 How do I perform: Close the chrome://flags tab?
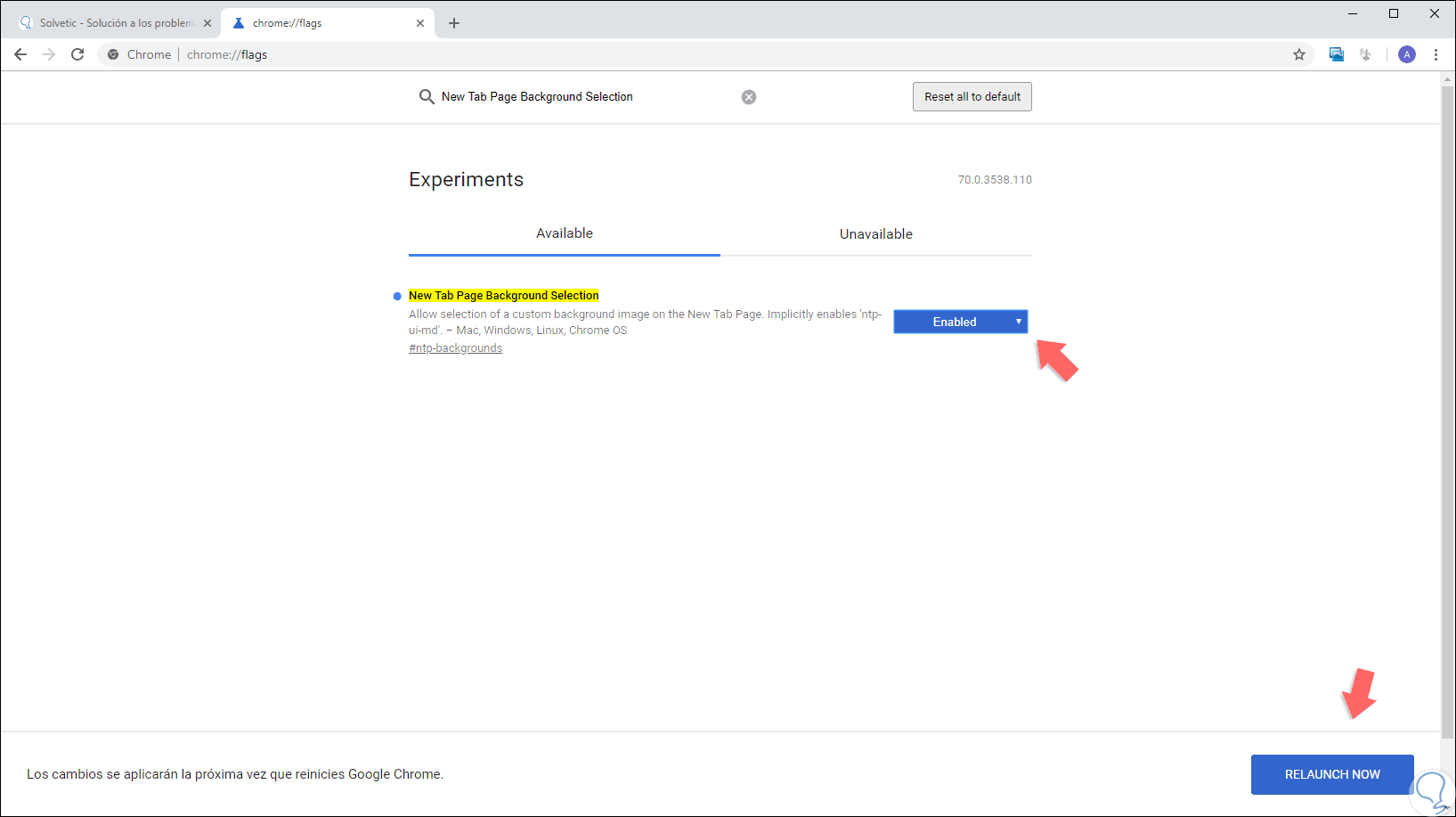coord(420,23)
